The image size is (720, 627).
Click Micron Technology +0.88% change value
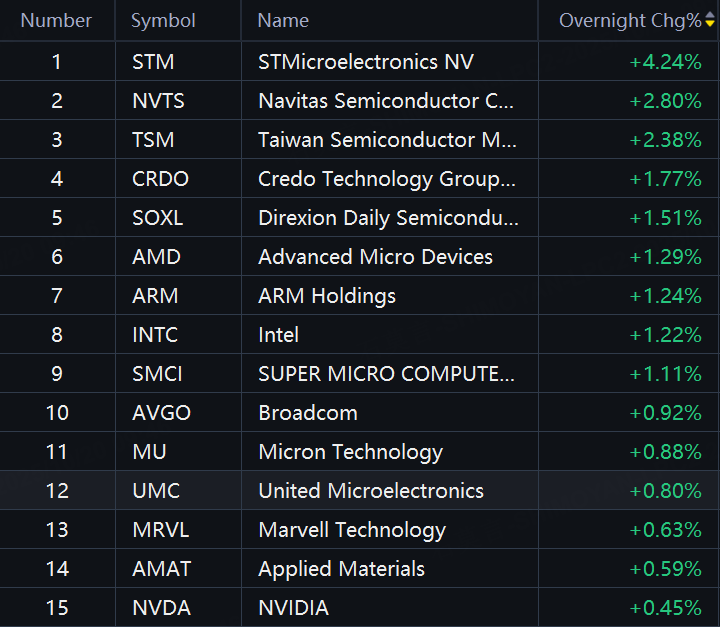(665, 452)
